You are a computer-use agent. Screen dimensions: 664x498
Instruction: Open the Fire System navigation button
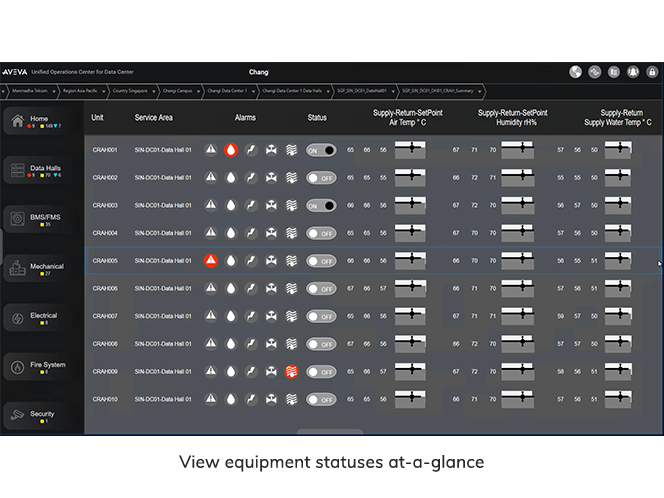(x=42, y=366)
